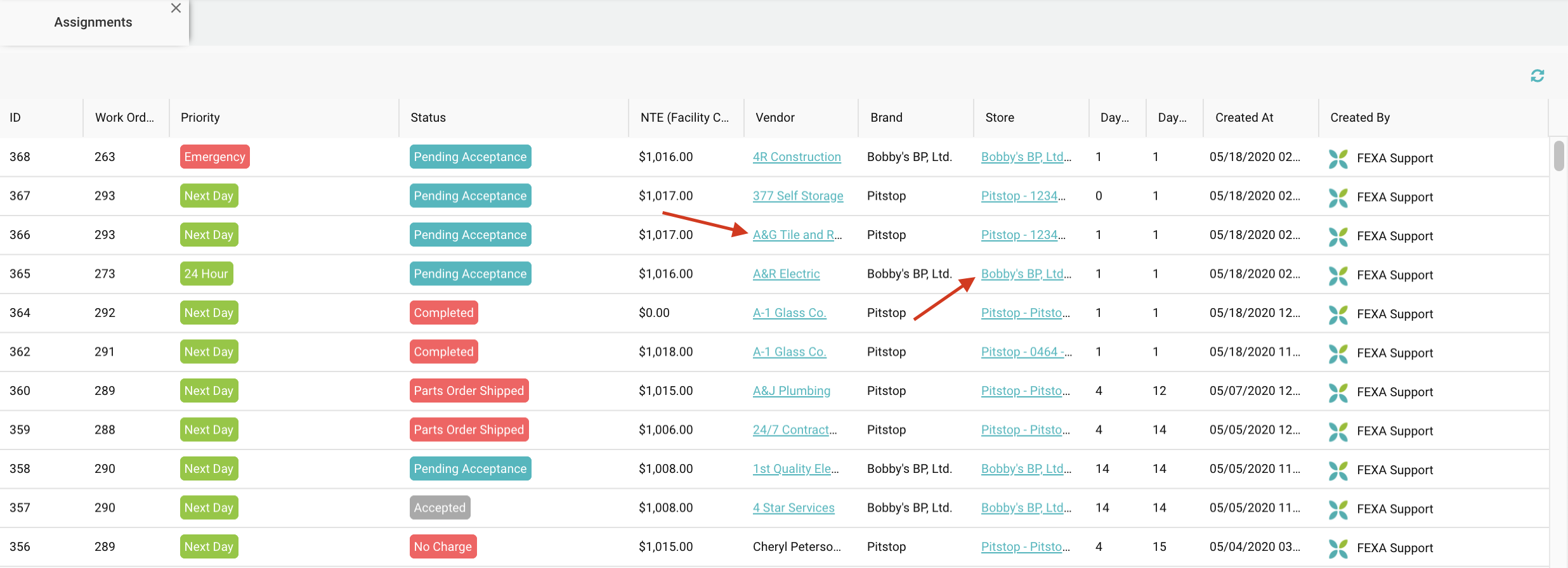Click the No Charge status badge
The width and height of the screenshot is (1568, 568).
[x=443, y=546]
